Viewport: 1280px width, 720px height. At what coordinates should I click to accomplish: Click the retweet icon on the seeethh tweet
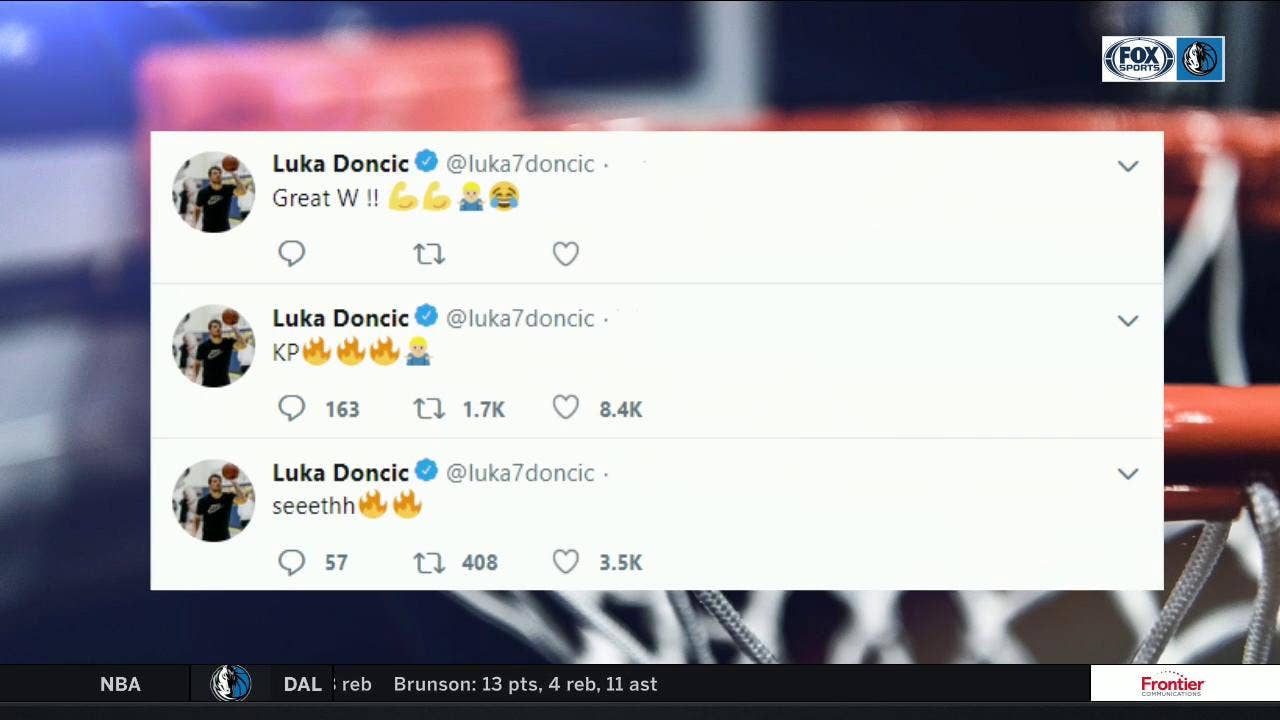tap(429, 562)
